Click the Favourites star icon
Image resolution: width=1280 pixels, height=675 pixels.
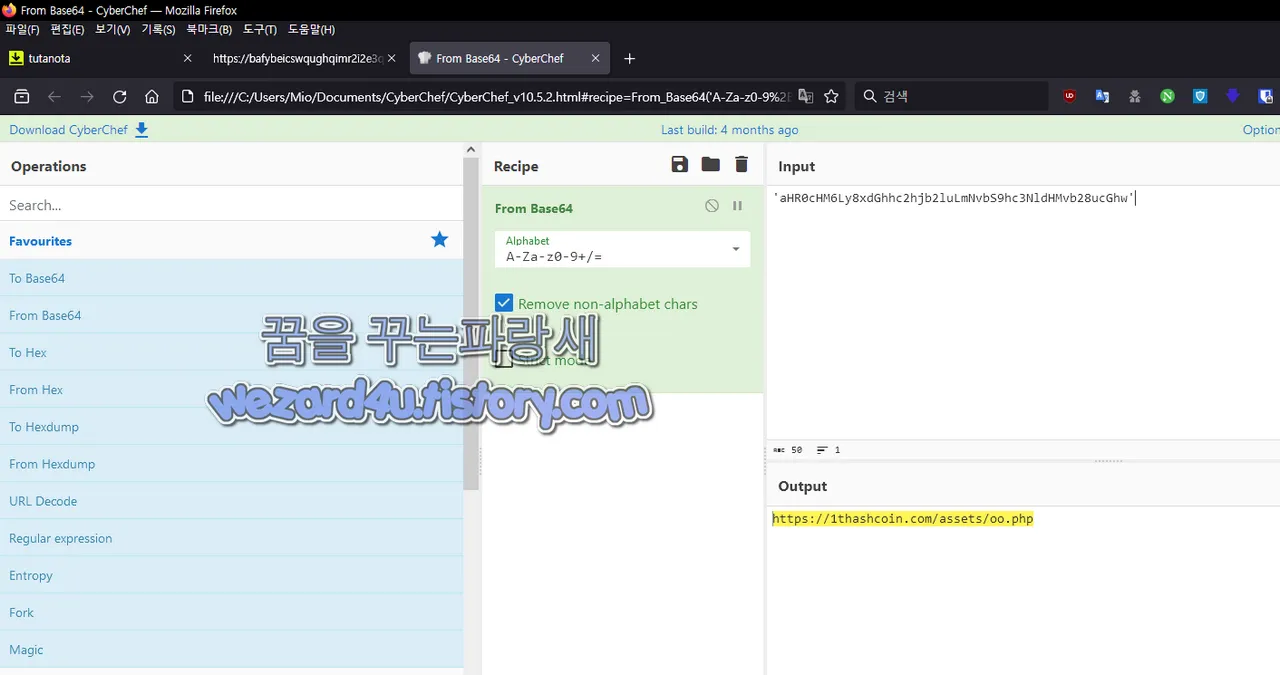(439, 240)
